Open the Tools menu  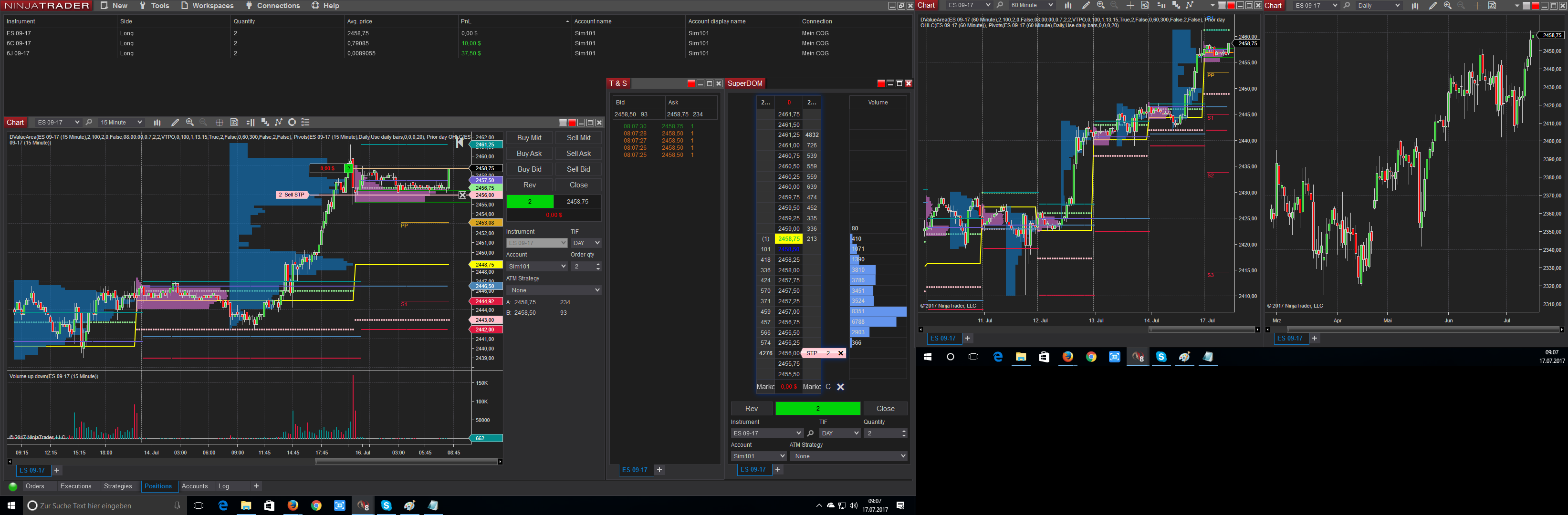pyautogui.click(x=154, y=5)
